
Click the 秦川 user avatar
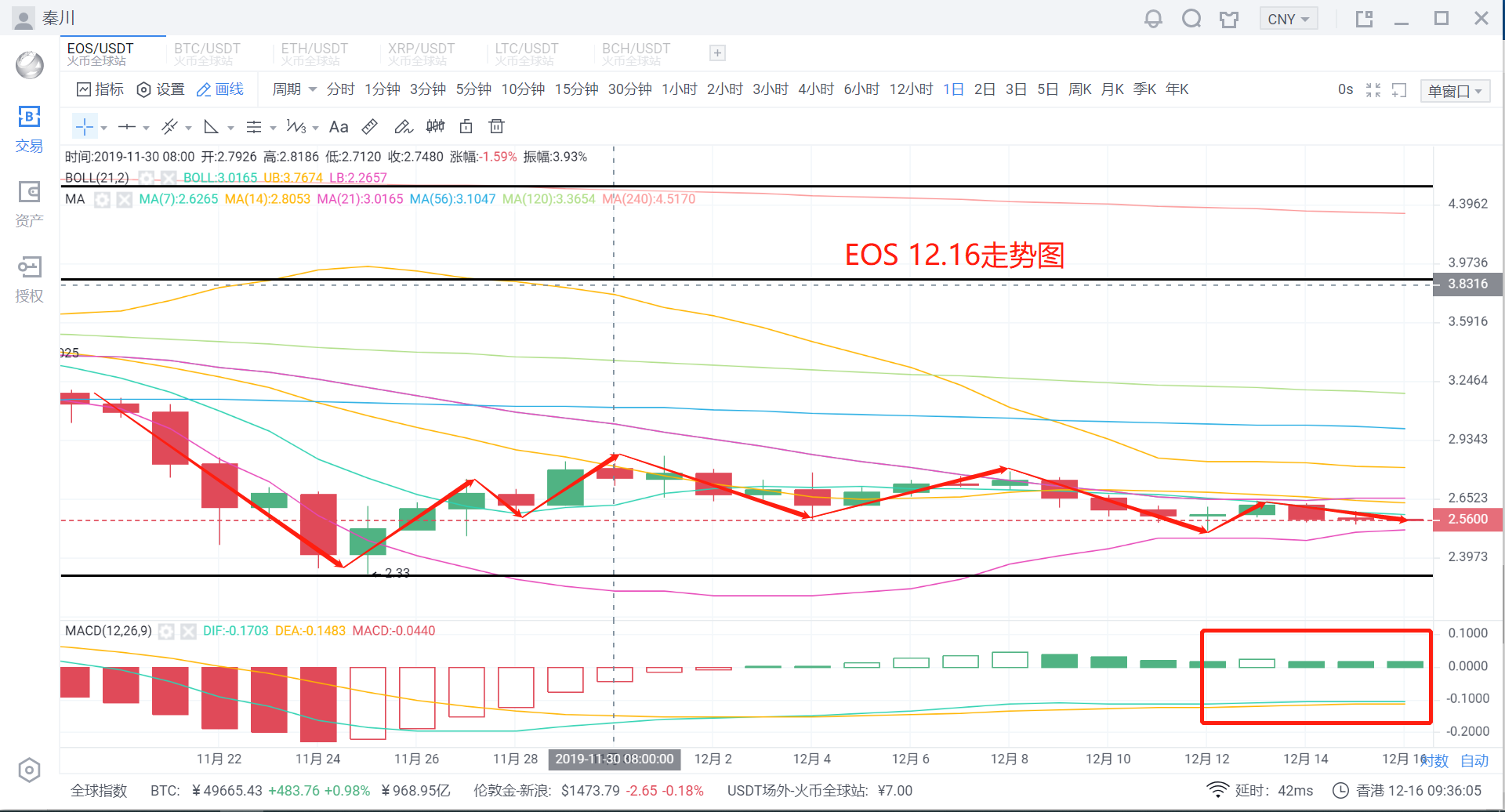coord(24,18)
